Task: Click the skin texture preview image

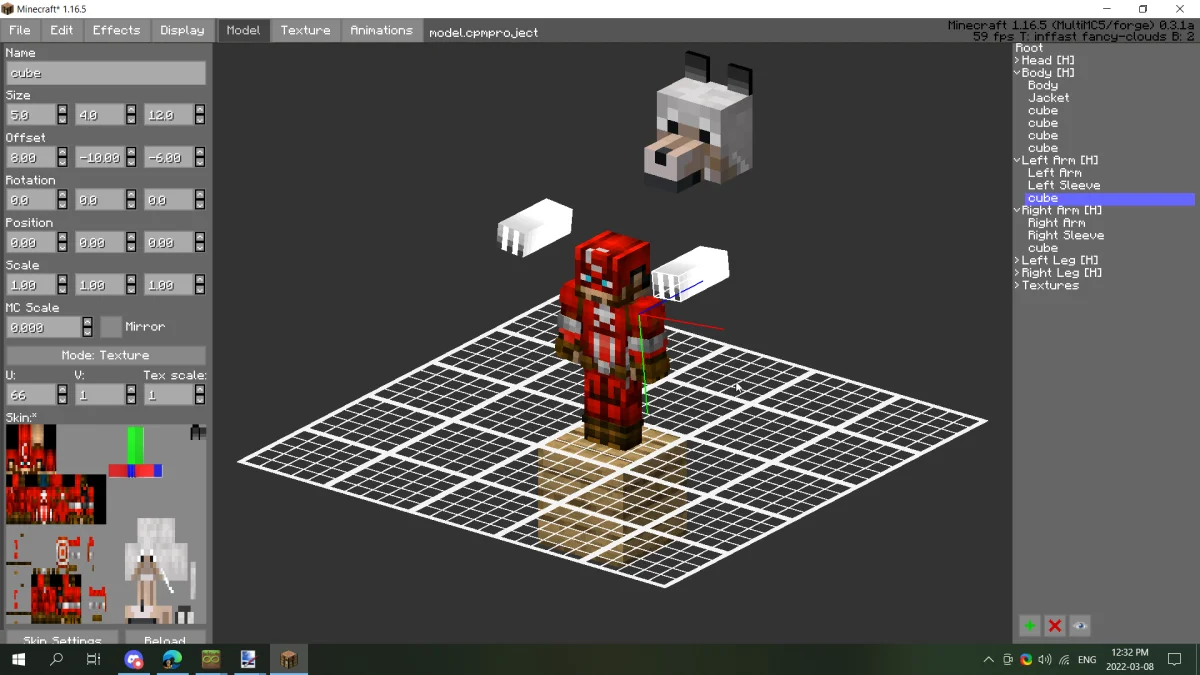Action: (x=105, y=525)
